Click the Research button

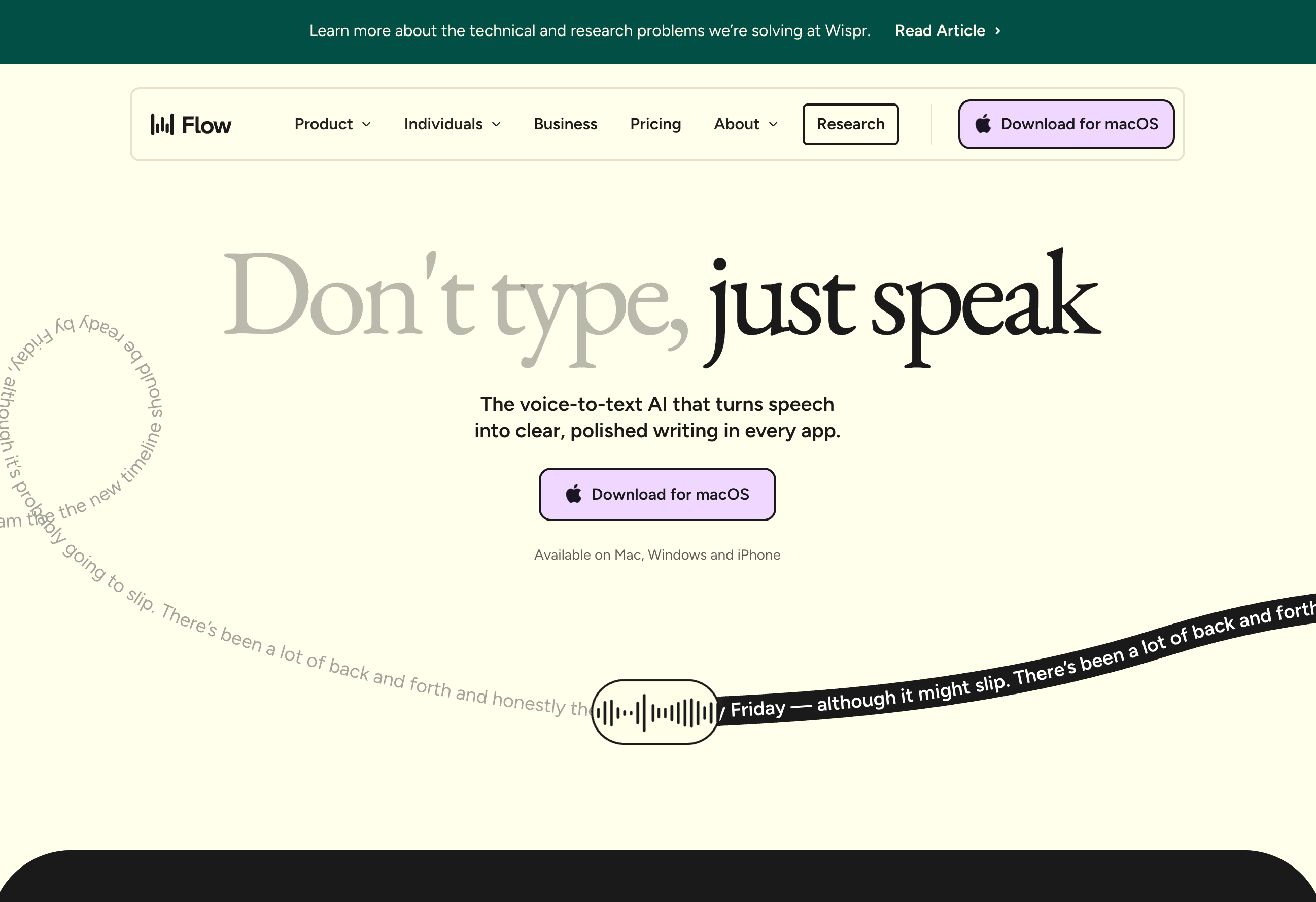[850, 124]
